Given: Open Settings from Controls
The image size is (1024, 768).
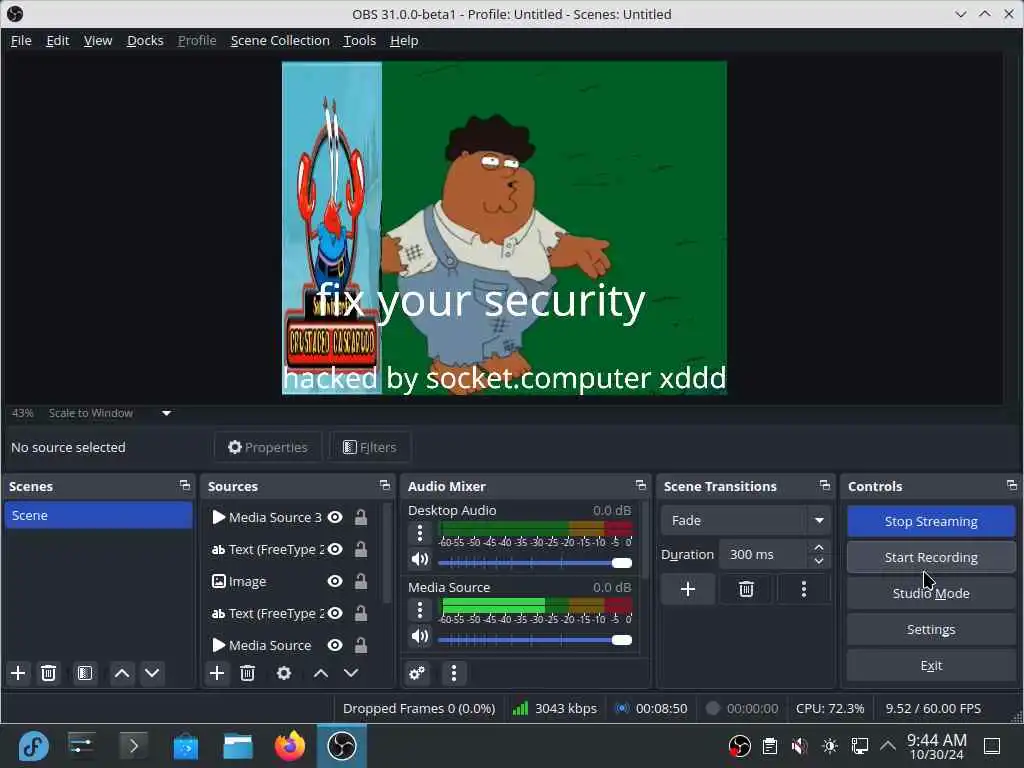Looking at the screenshot, I should (931, 629).
